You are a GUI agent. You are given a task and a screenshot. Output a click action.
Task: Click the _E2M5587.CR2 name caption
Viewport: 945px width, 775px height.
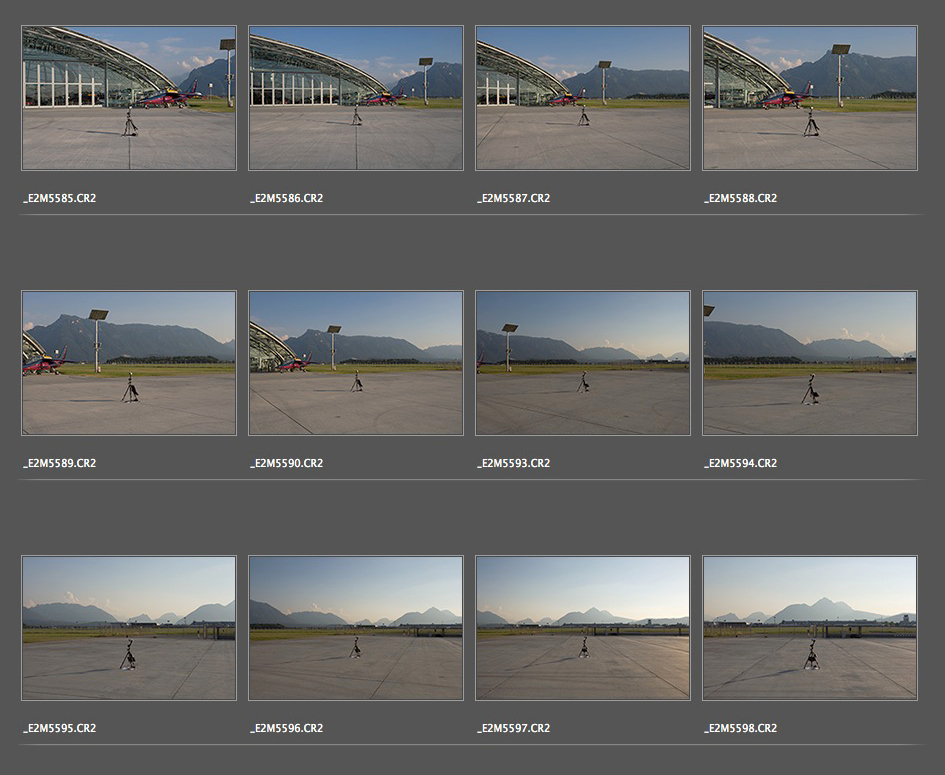(514, 198)
